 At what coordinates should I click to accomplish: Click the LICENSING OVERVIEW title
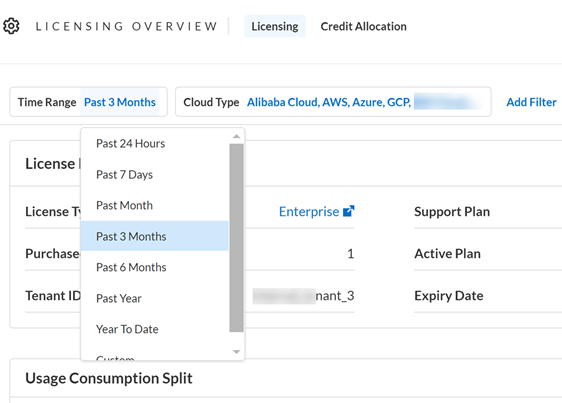[126, 26]
